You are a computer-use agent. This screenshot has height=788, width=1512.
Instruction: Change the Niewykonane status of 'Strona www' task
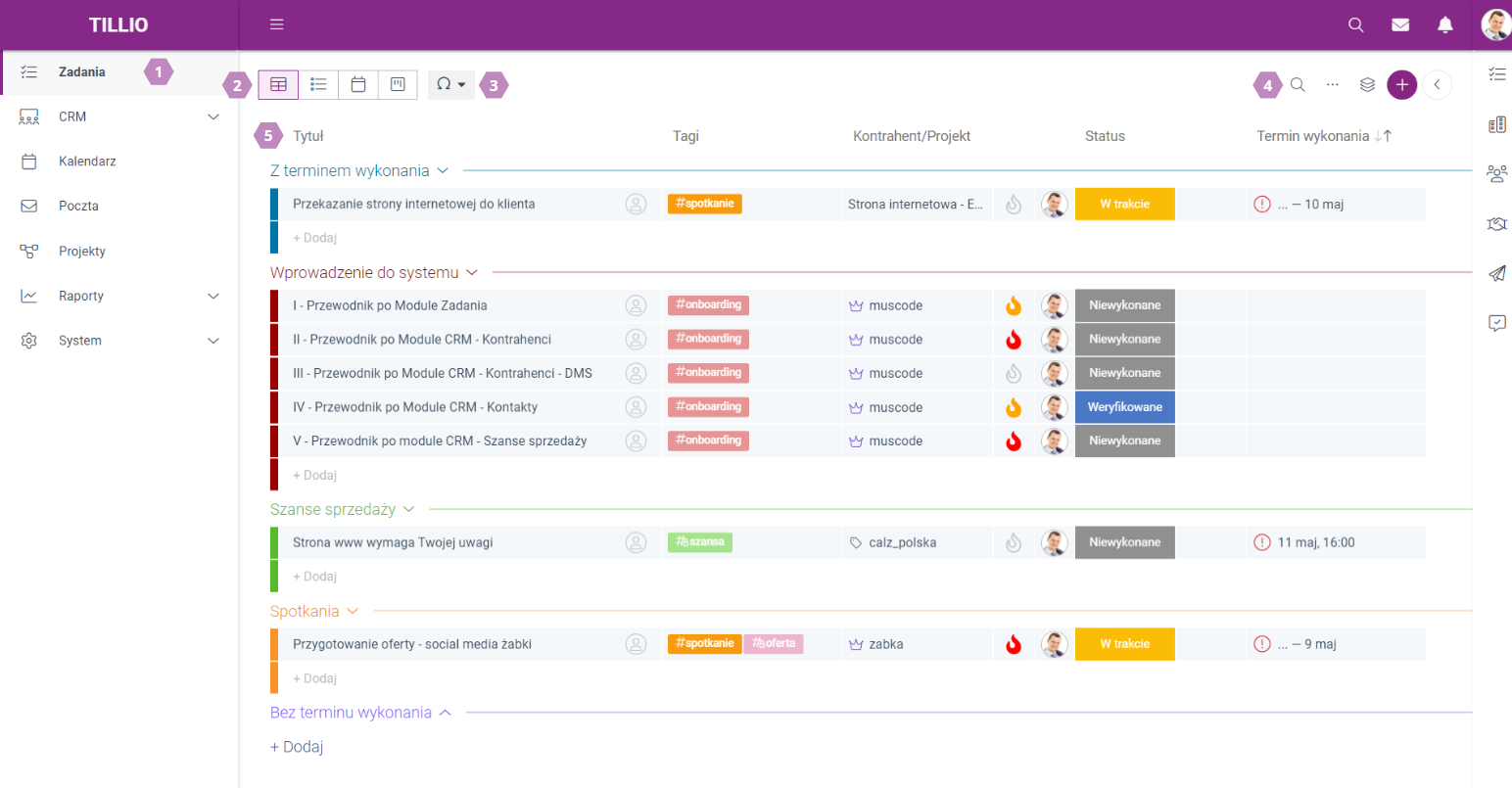pos(1124,542)
